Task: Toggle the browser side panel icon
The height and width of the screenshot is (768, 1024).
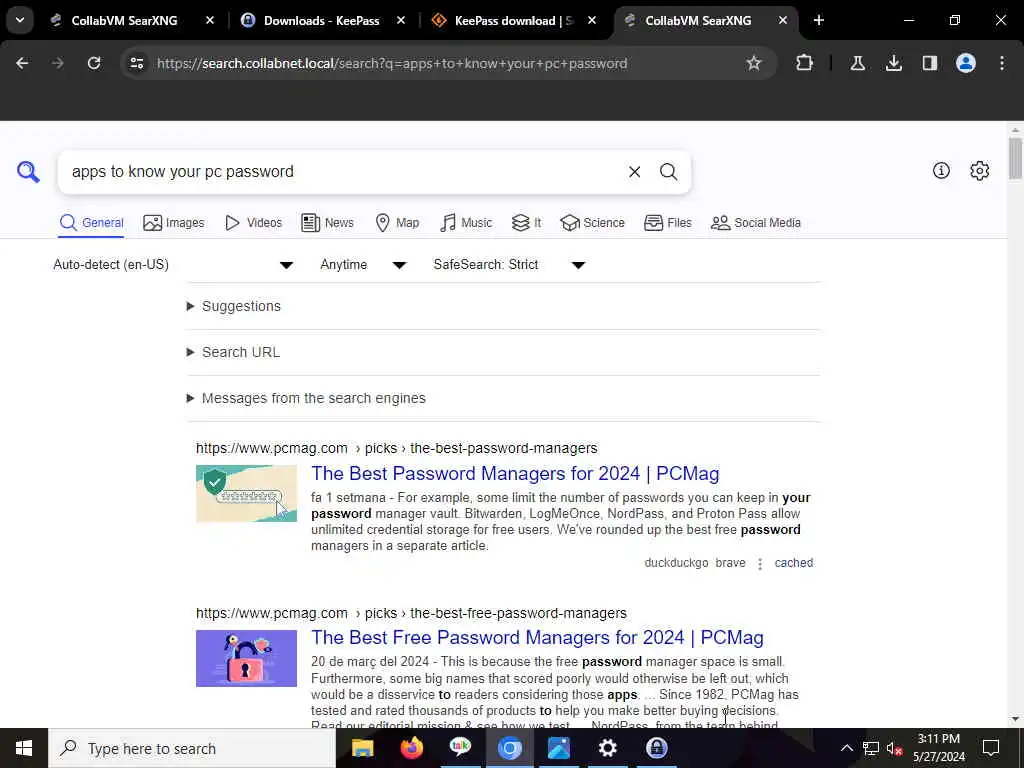Action: (x=929, y=63)
